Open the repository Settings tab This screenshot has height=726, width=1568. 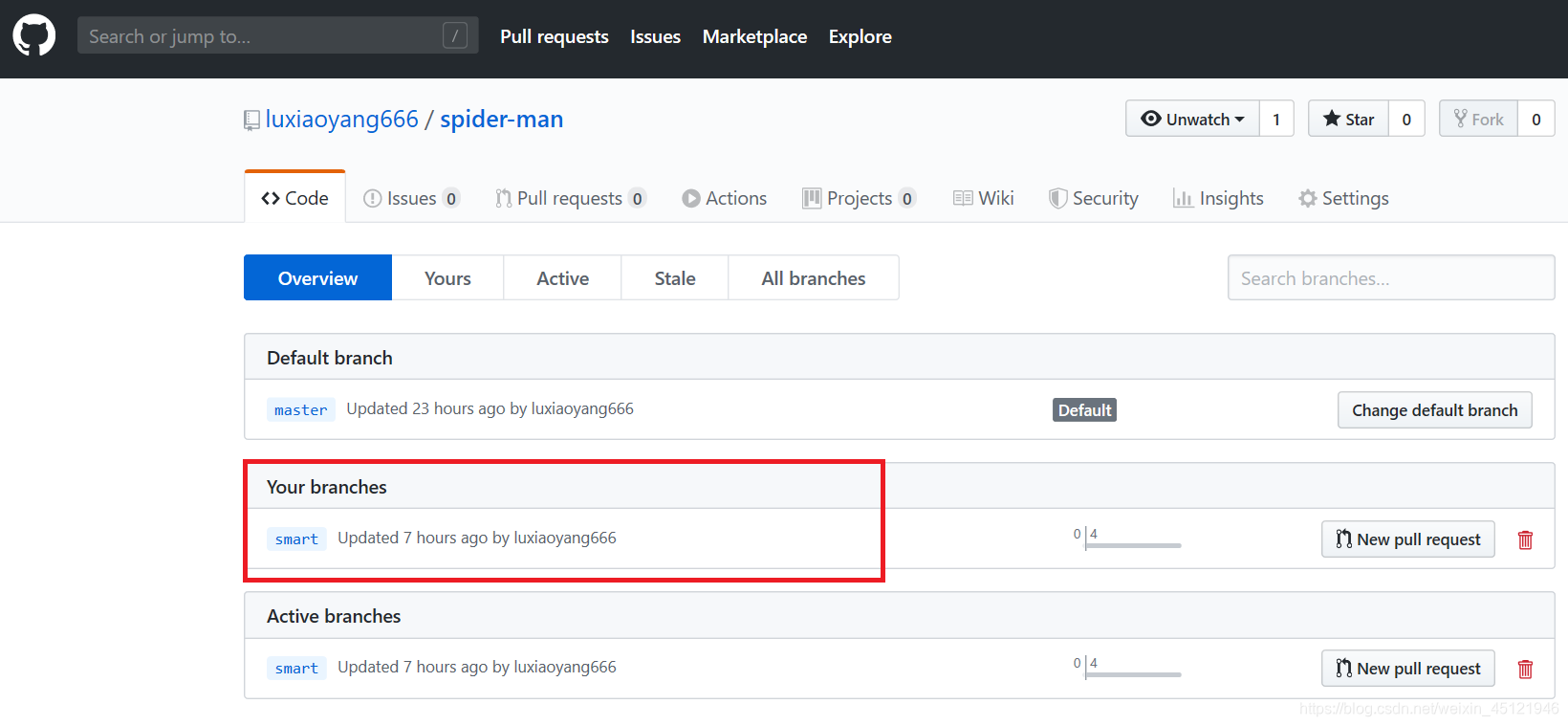1343,198
